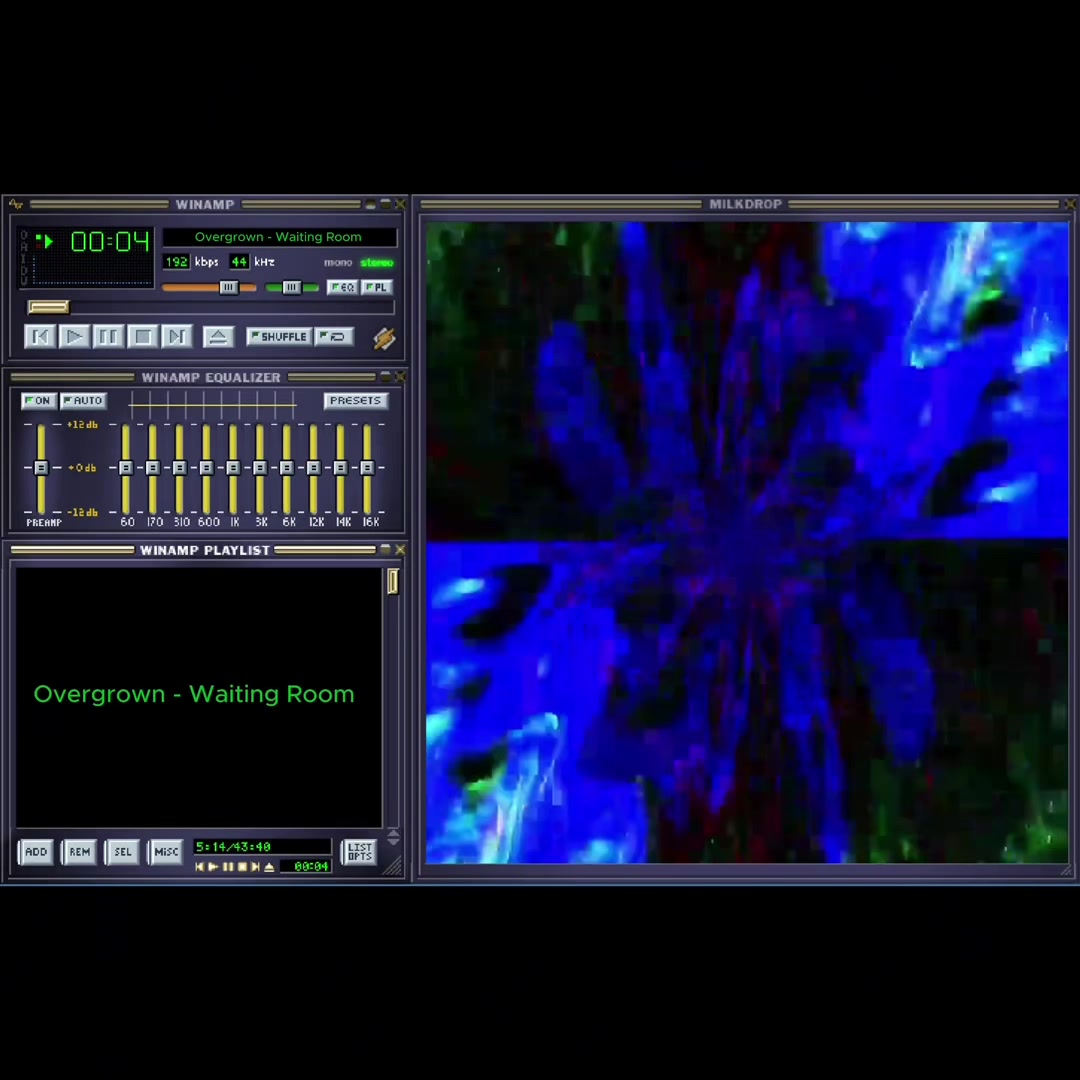Click mini Next button in playlist footer
Screen dimensions: 1080x1080
(256, 866)
